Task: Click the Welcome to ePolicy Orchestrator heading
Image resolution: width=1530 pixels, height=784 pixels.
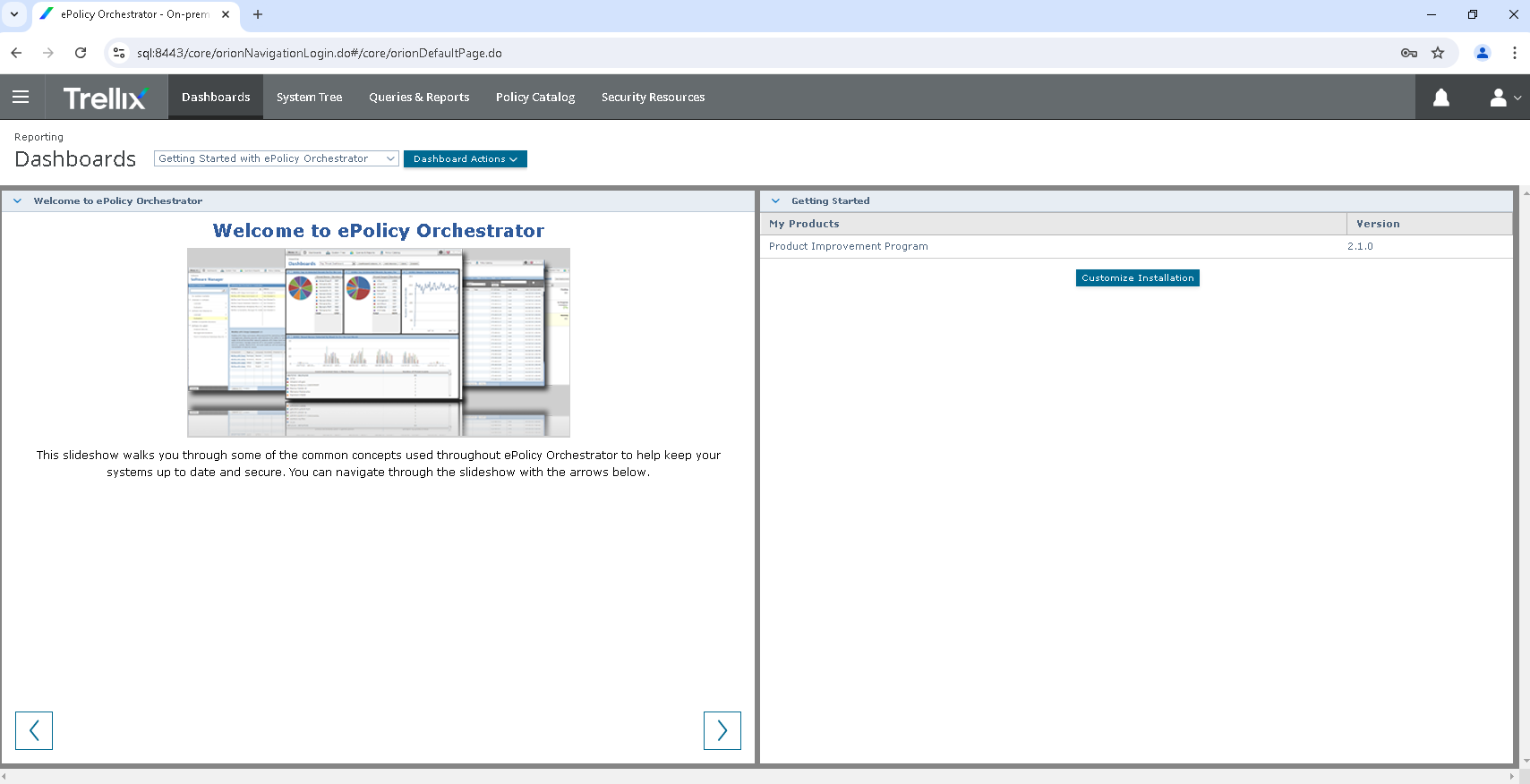Action: [x=378, y=231]
